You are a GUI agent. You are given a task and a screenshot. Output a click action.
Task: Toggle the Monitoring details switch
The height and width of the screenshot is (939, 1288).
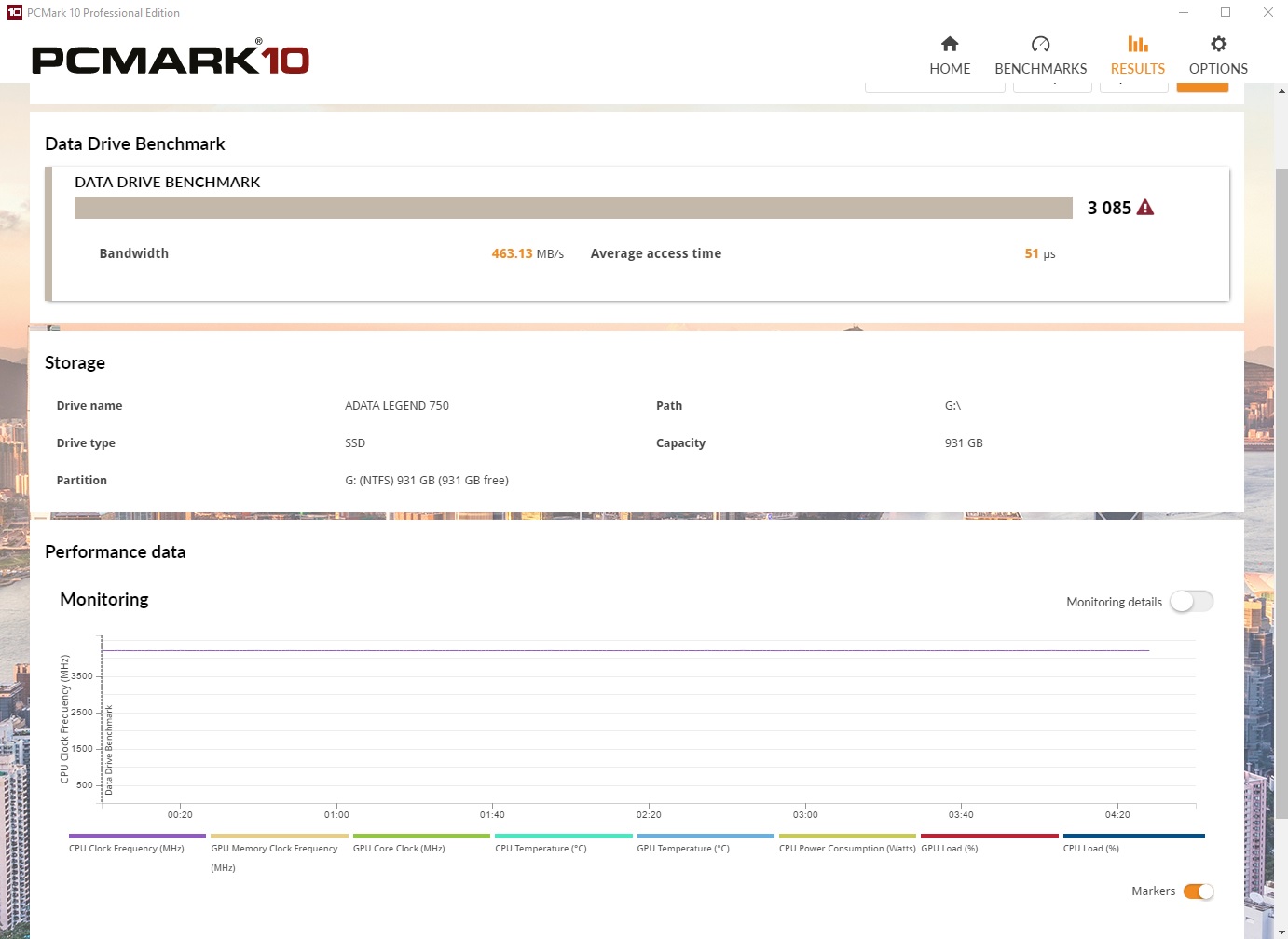point(1192,602)
